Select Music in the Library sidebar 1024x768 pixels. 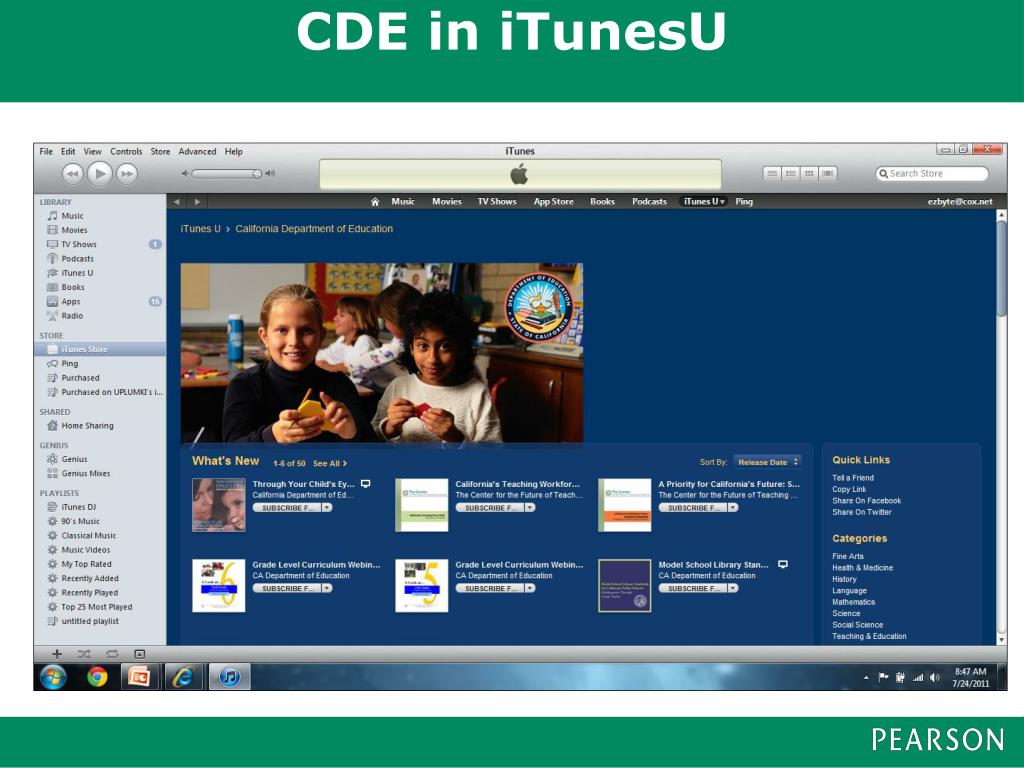point(72,216)
